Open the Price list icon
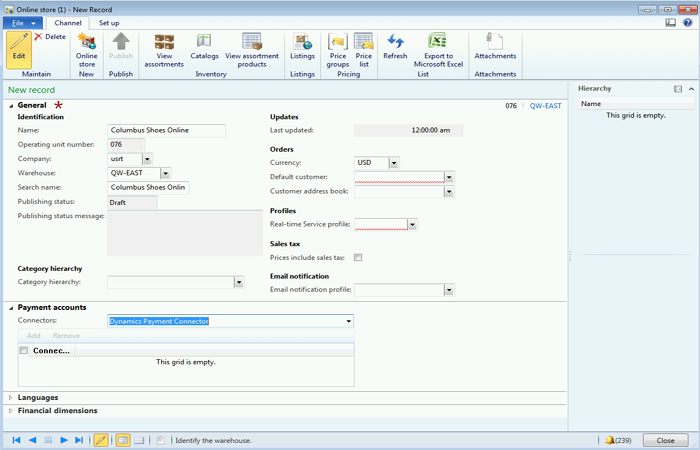The image size is (700, 450). click(364, 49)
